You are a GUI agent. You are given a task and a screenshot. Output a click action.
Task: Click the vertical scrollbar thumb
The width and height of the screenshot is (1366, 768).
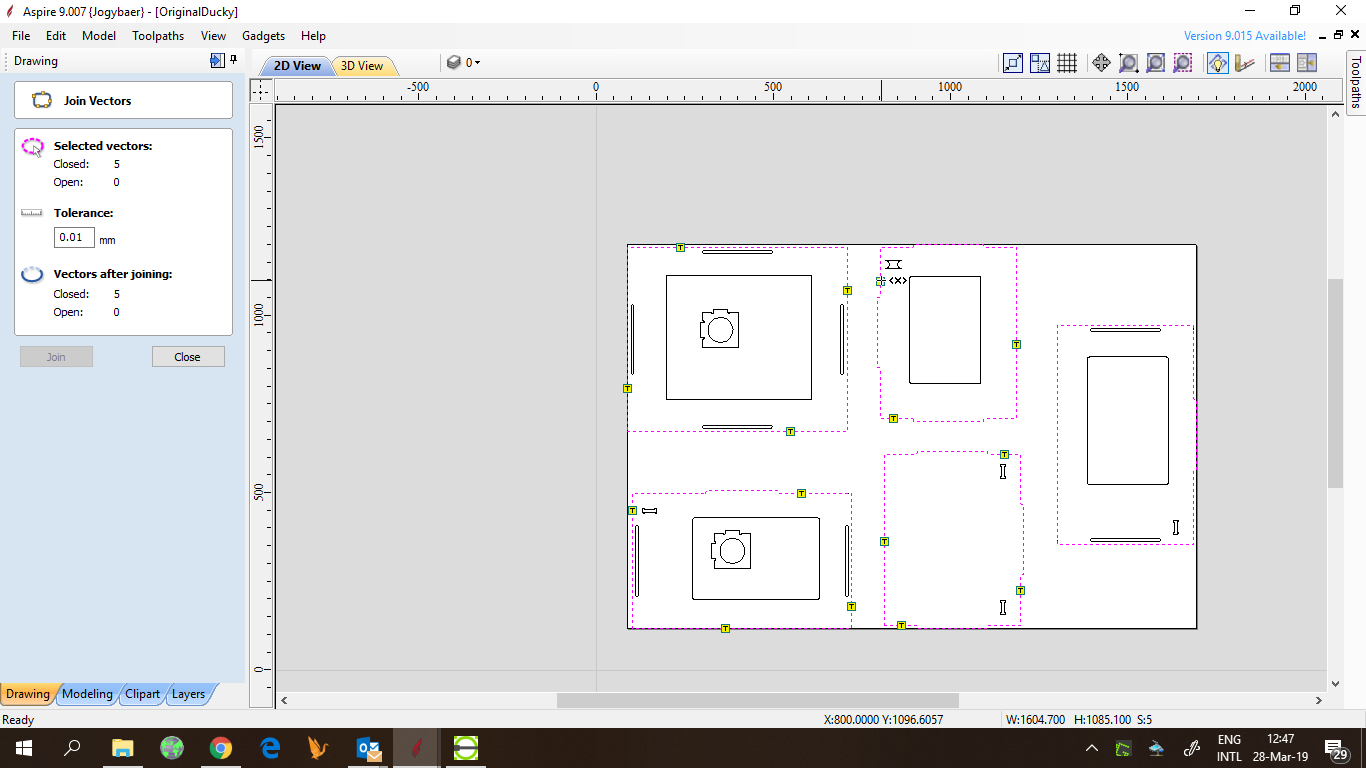pos(1336,383)
